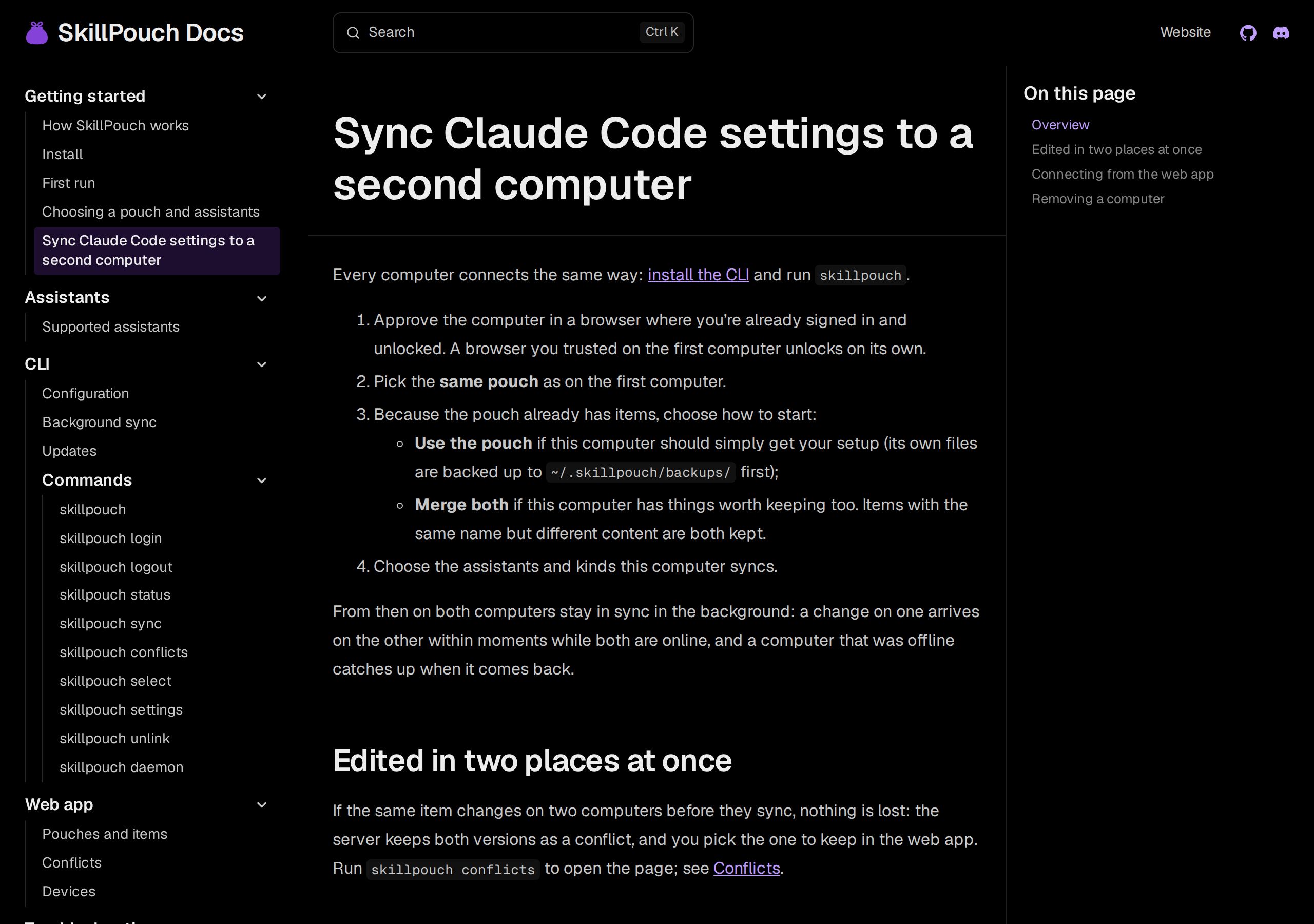This screenshot has width=1314, height=924.
Task: Follow the install the CLI link
Action: tap(698, 275)
